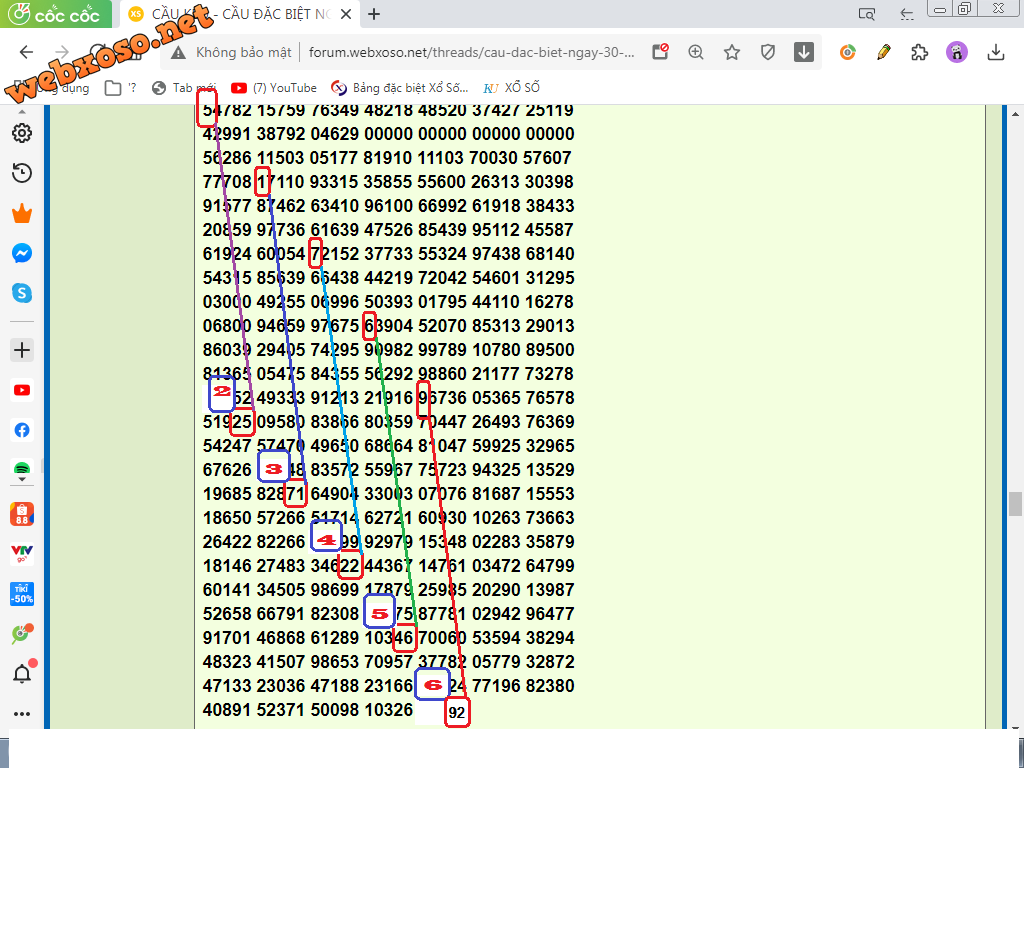Expand sidebar more options (three dots)

click(22, 714)
